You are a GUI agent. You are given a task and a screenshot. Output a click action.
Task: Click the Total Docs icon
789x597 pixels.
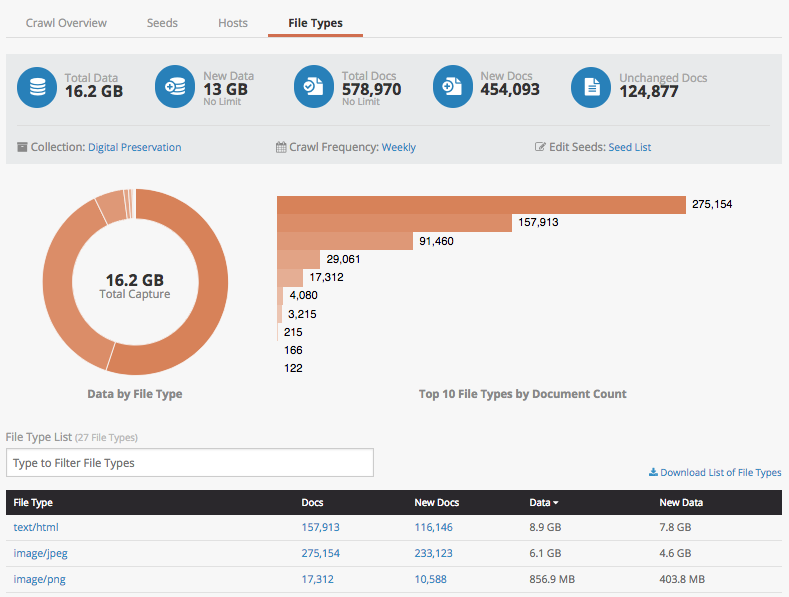click(314, 87)
